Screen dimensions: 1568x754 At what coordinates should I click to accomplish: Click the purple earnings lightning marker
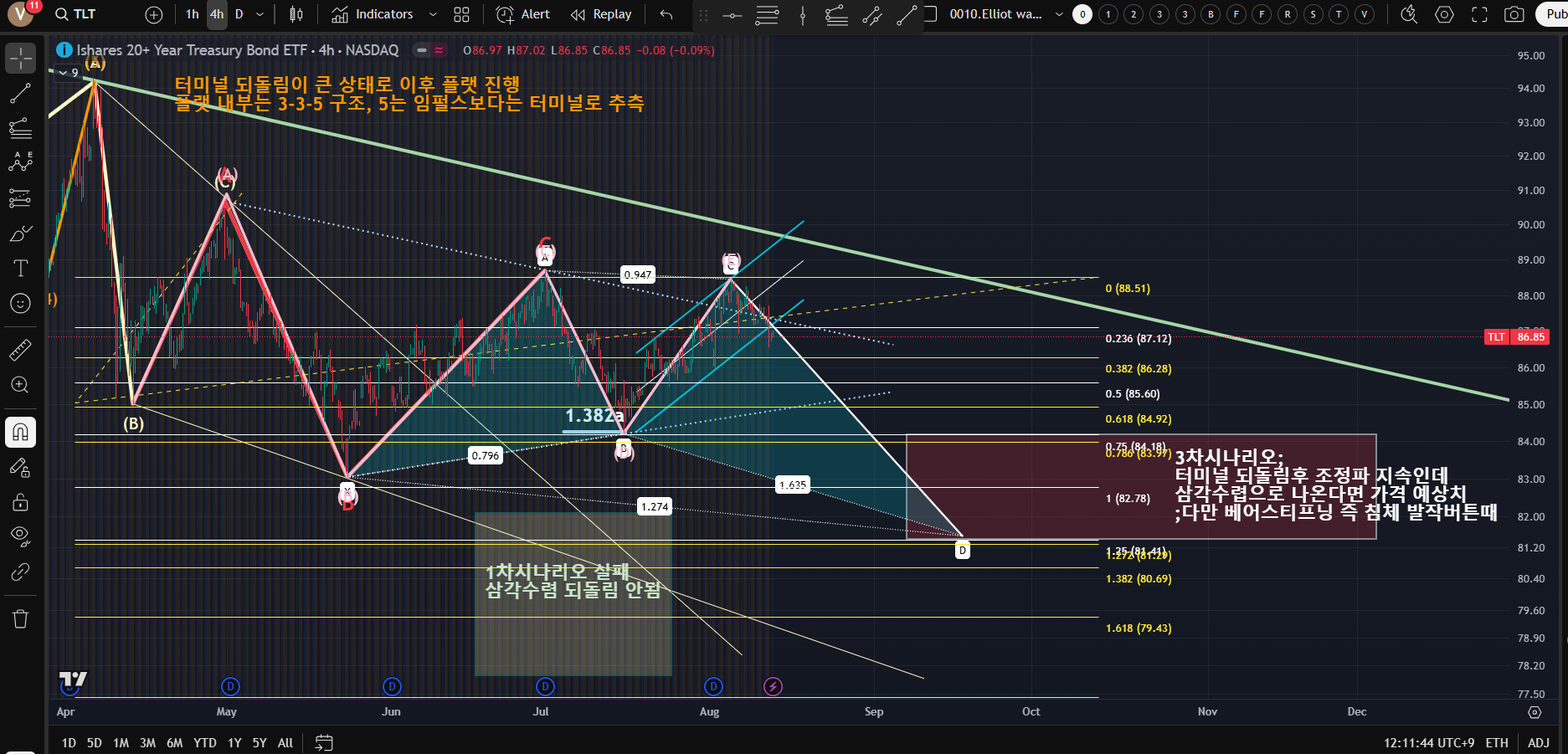pyautogui.click(x=773, y=687)
